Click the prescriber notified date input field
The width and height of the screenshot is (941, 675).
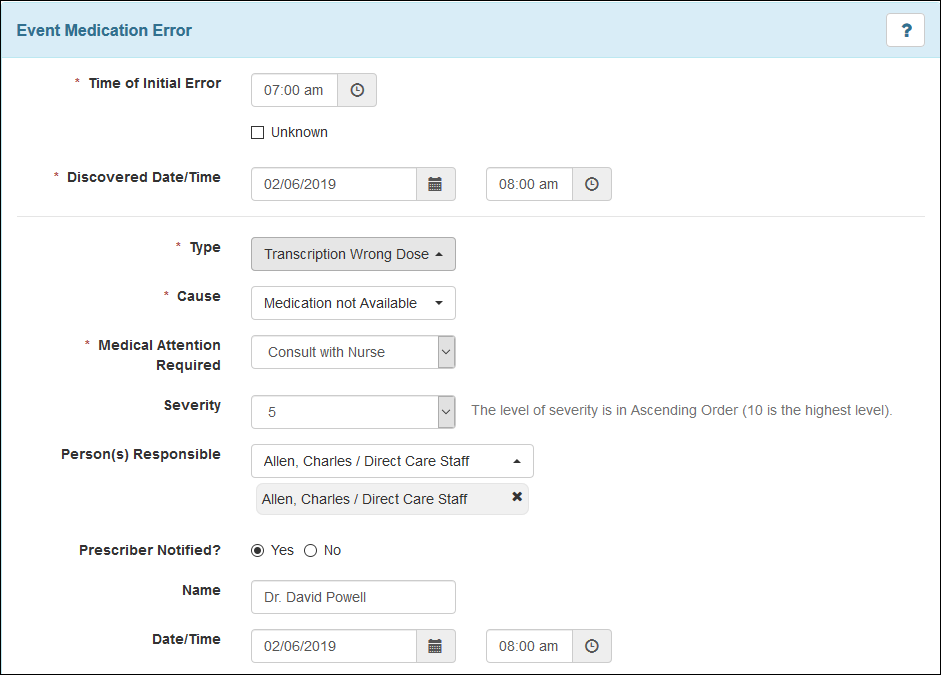333,646
